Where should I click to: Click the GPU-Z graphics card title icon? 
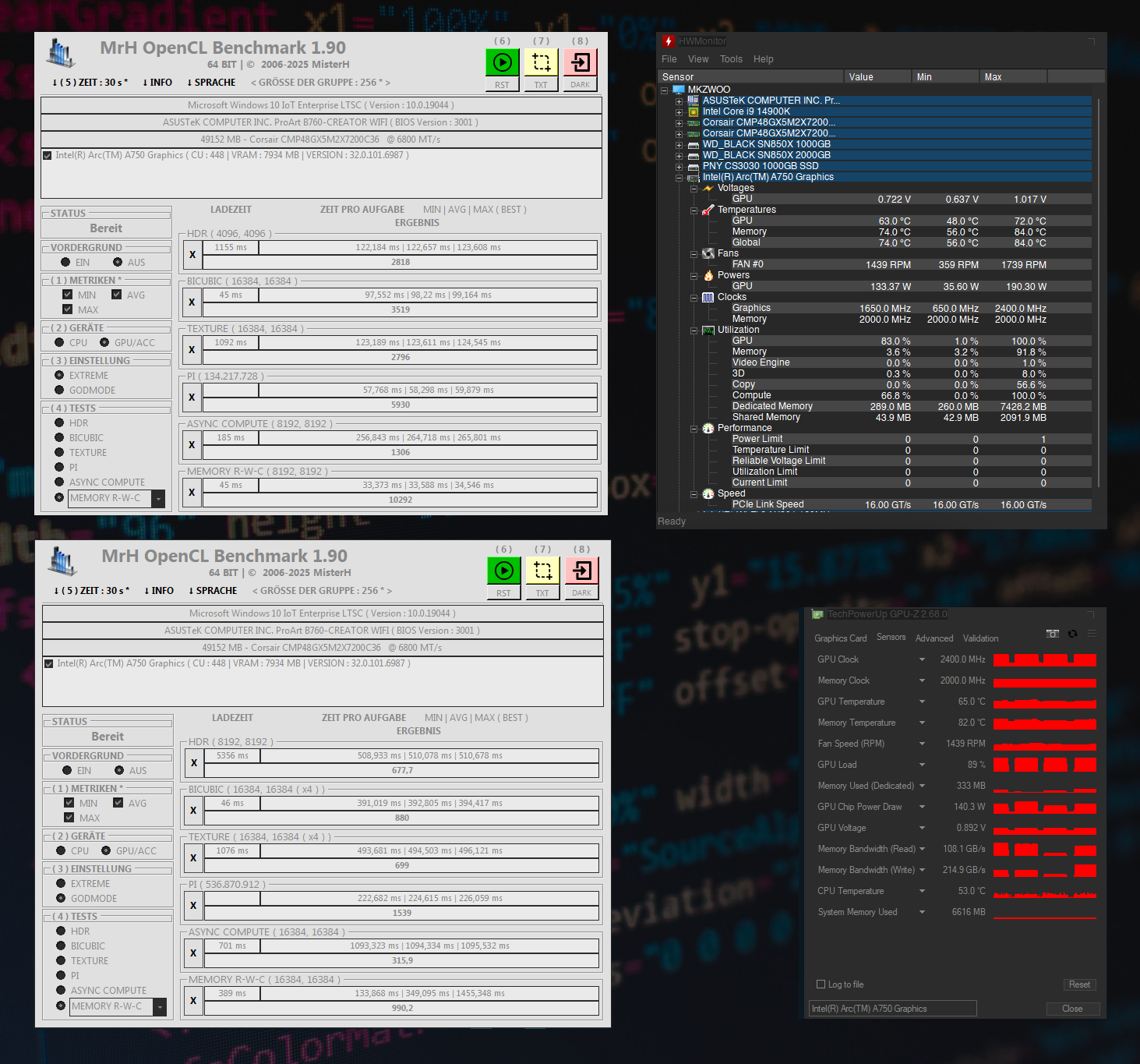click(817, 614)
